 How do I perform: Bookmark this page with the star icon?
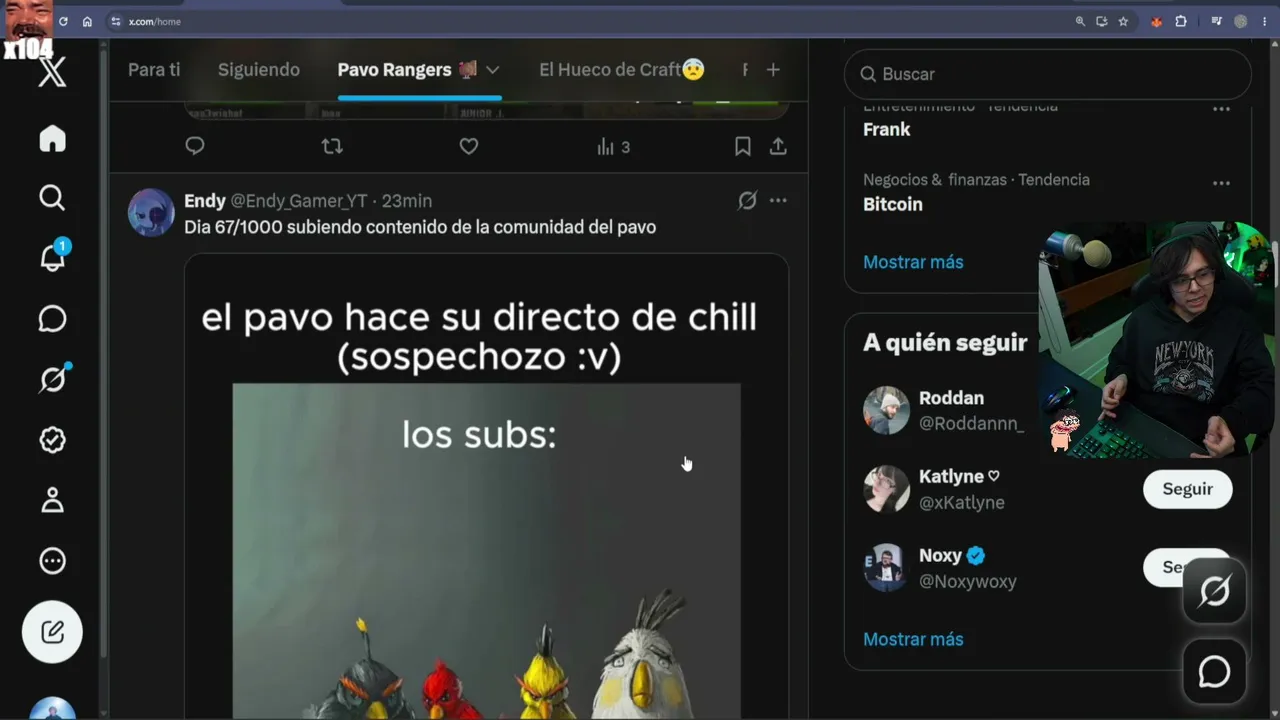pyautogui.click(x=1123, y=21)
